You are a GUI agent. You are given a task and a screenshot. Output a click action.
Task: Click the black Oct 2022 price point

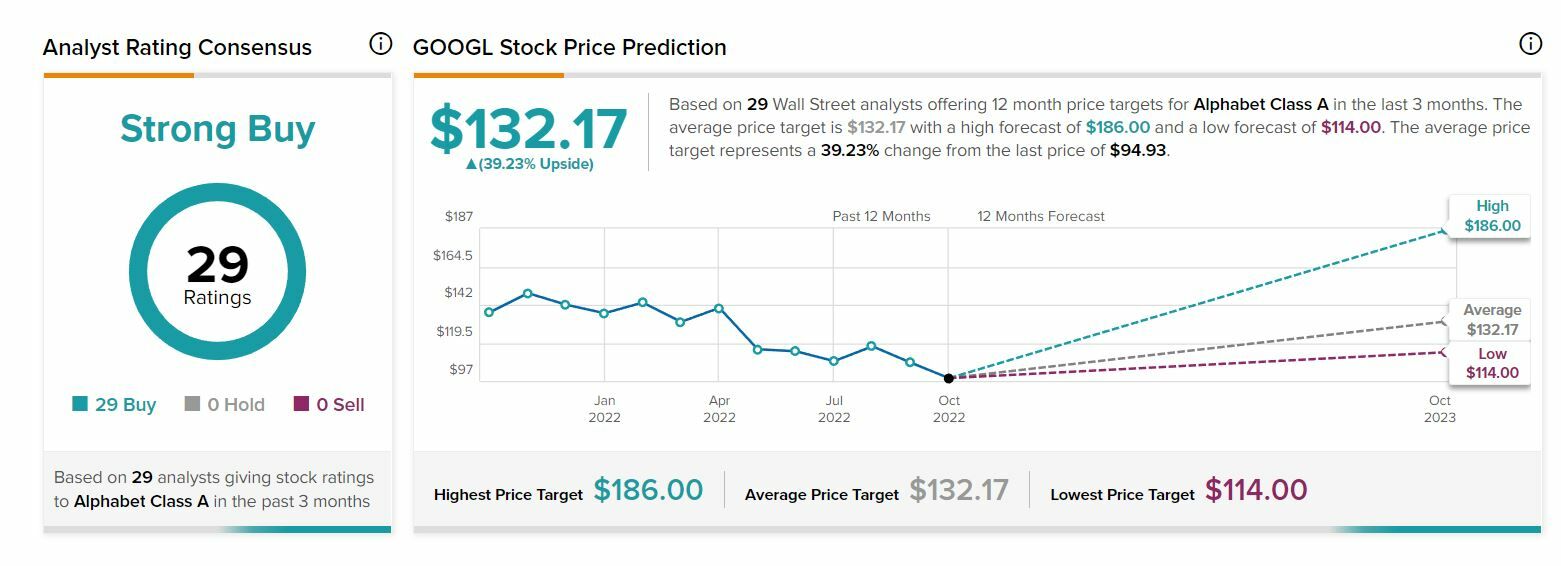[948, 378]
